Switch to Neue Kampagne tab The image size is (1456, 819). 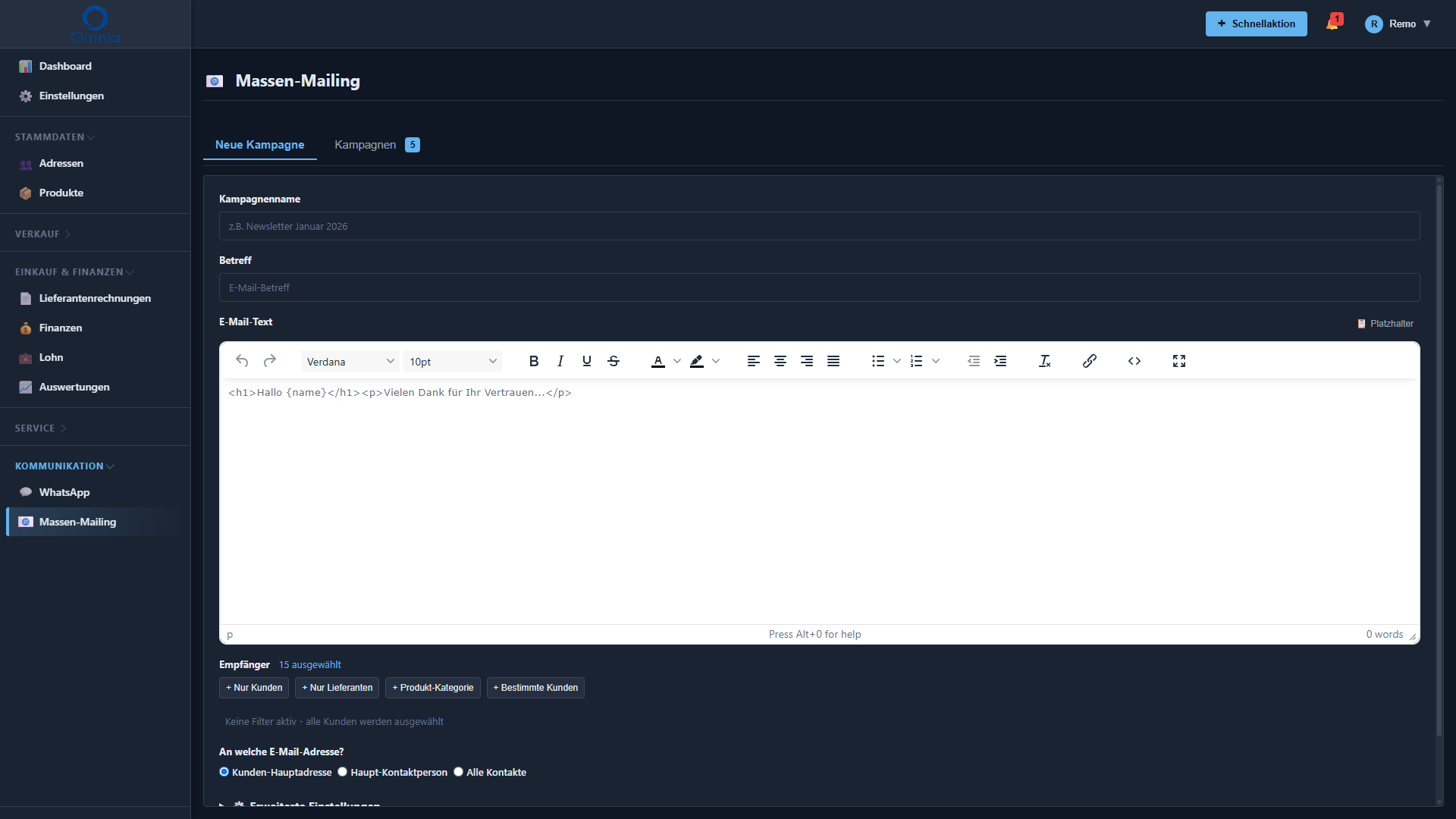point(259,145)
